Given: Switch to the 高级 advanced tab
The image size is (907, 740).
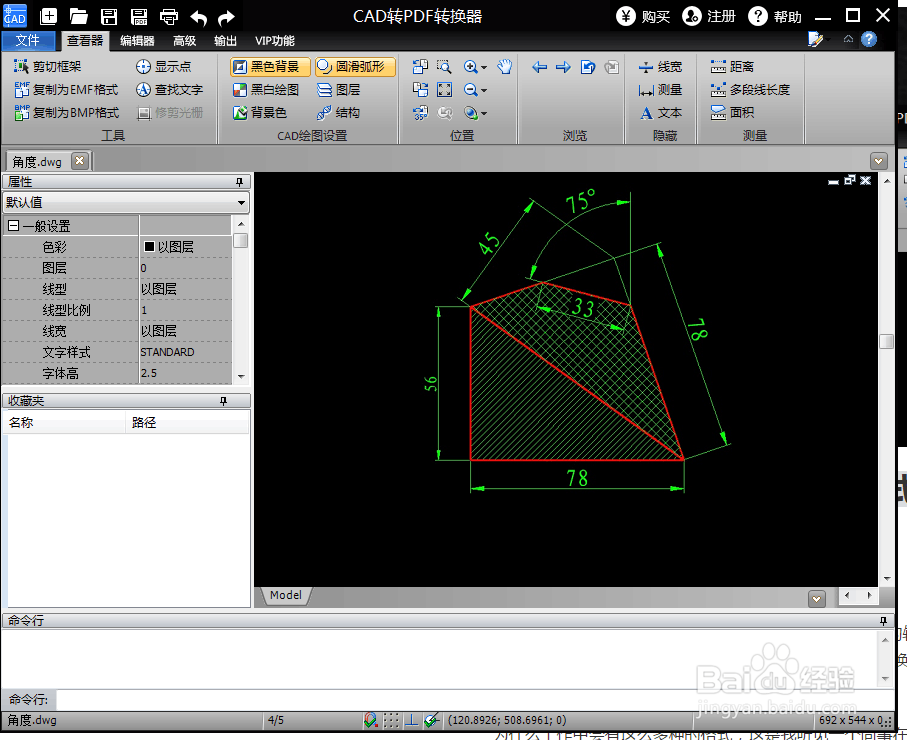Looking at the screenshot, I should [x=185, y=41].
